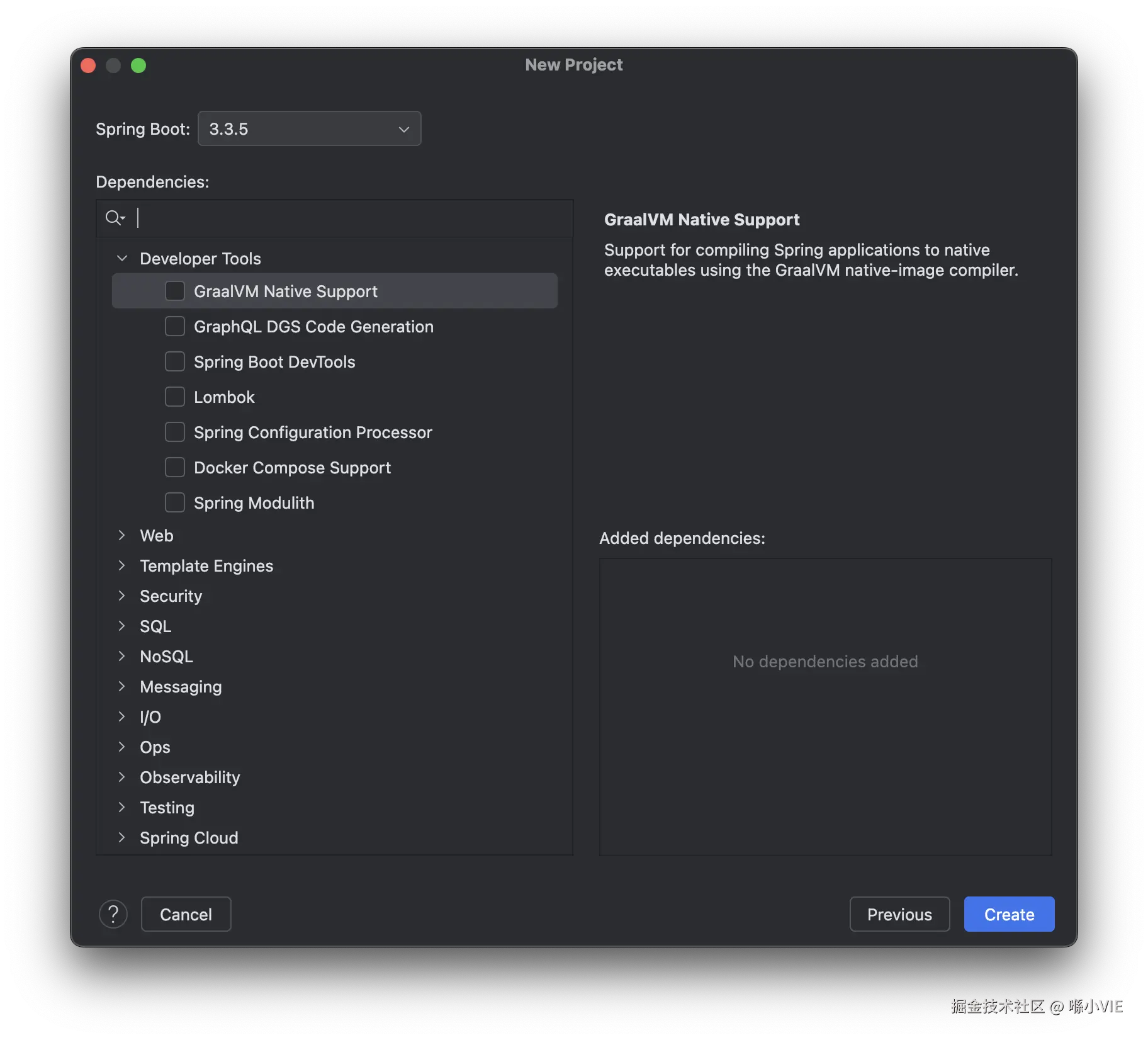Viewport: 1148px width, 1040px height.
Task: Click the green maximize window button
Action: click(138, 65)
